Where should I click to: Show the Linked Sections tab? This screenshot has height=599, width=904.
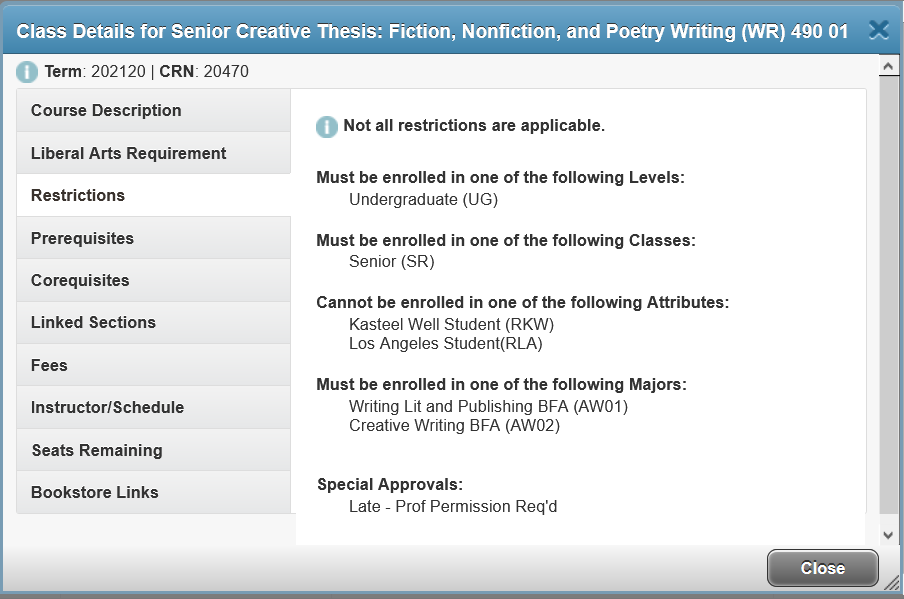(x=153, y=322)
